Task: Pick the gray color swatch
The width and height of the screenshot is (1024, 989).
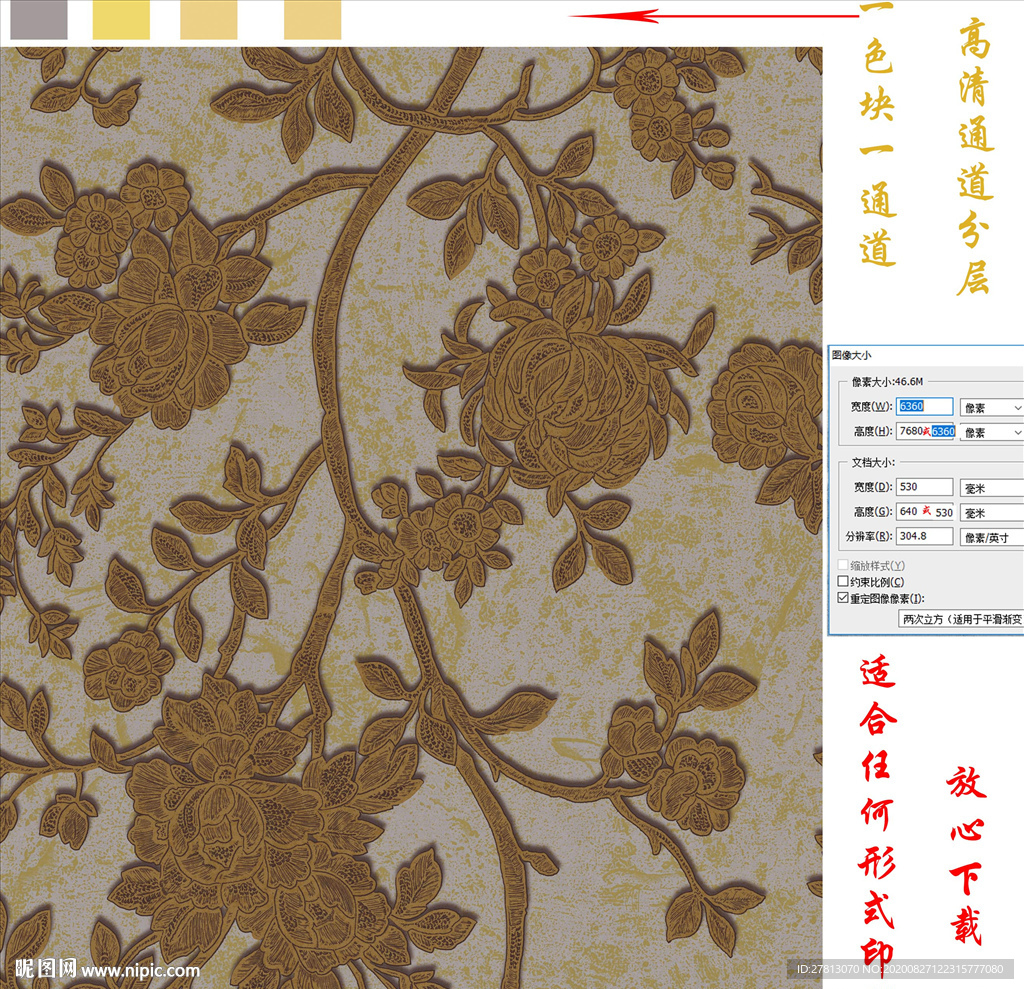Action: [x=39, y=20]
